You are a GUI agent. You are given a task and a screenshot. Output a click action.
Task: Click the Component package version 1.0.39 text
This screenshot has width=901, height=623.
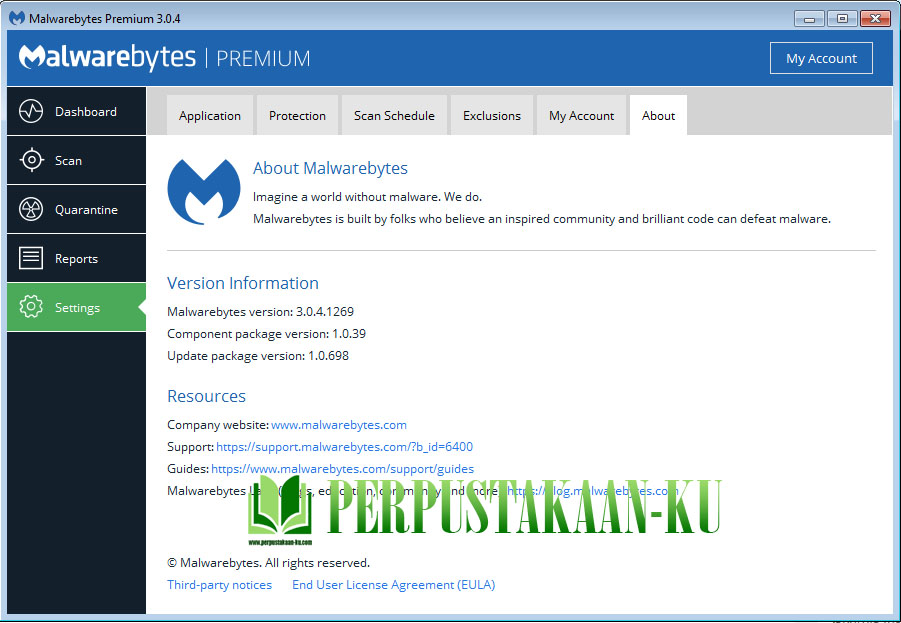[267, 333]
